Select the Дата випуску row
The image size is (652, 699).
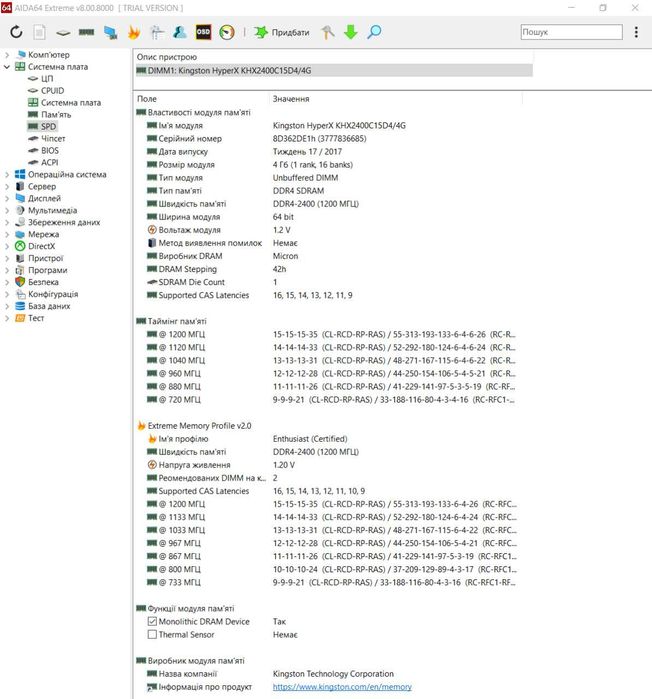(328, 152)
